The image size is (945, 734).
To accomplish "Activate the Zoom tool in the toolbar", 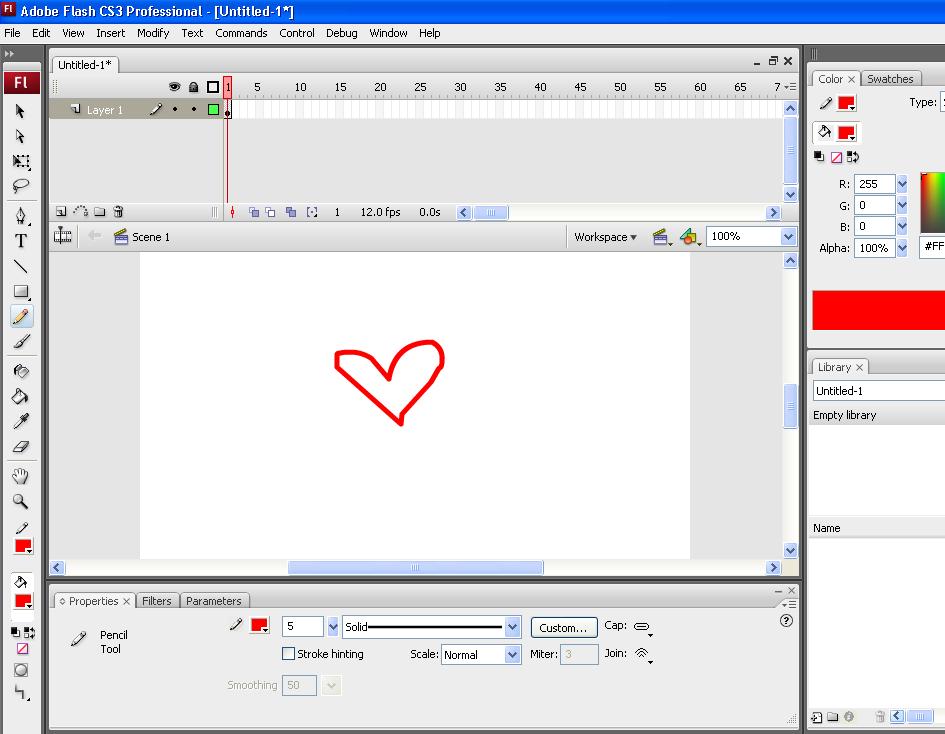I will (20, 502).
